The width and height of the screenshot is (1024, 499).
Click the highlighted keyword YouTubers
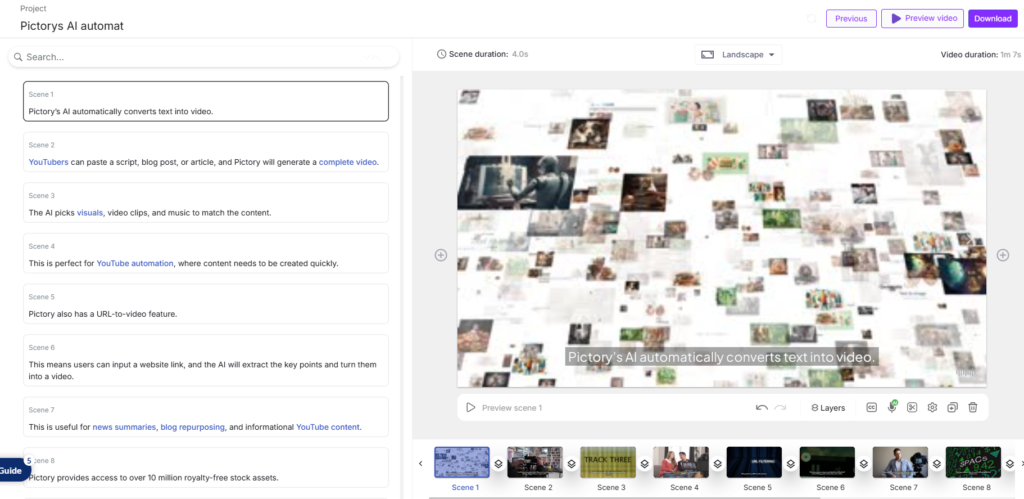(x=48, y=162)
